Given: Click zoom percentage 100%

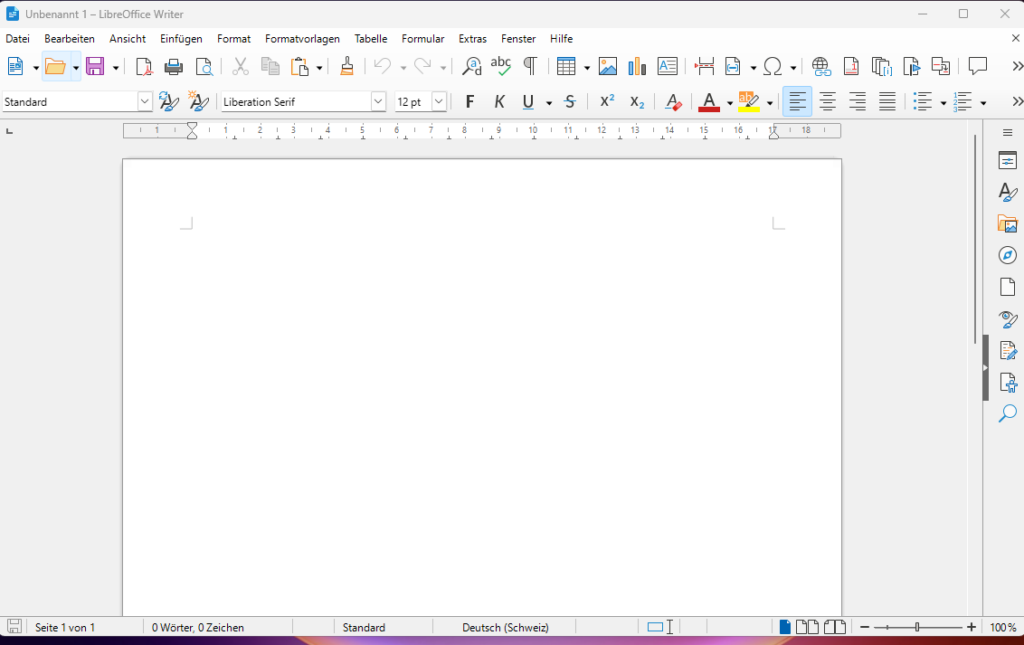Looking at the screenshot, I should 1003,627.
